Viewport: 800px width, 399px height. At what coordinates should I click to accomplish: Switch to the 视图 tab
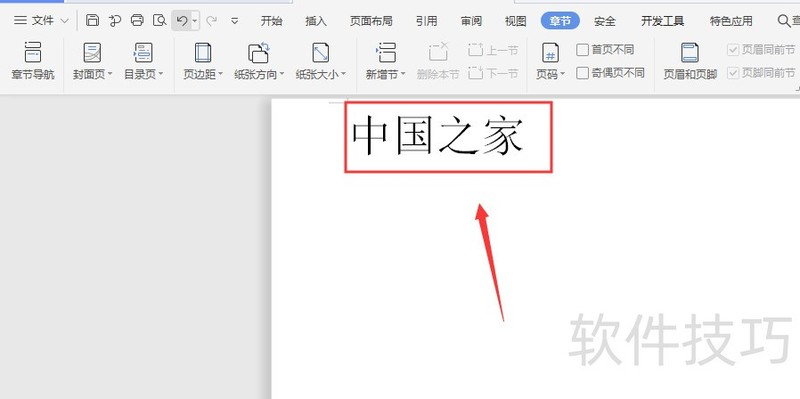click(x=515, y=21)
